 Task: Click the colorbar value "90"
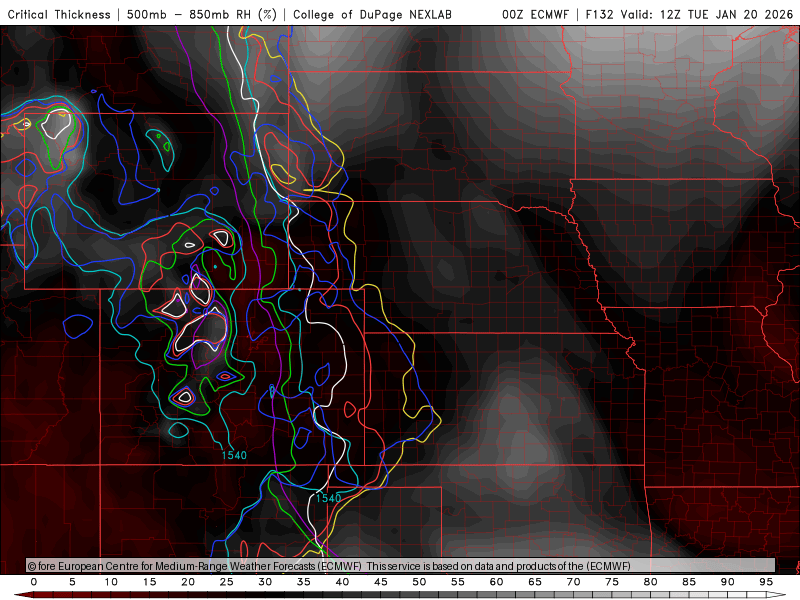(728, 582)
